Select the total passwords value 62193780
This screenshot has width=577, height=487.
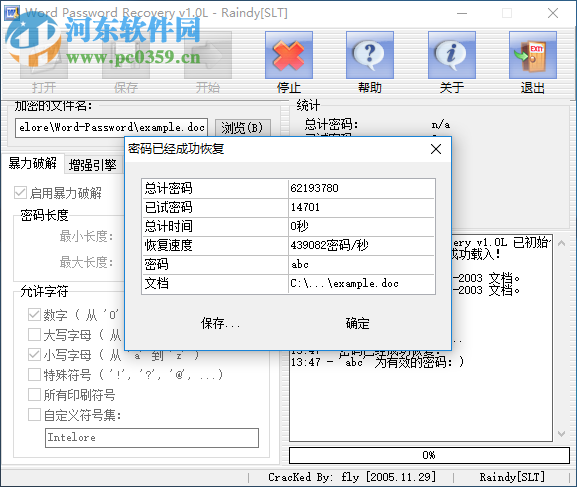(x=361, y=188)
